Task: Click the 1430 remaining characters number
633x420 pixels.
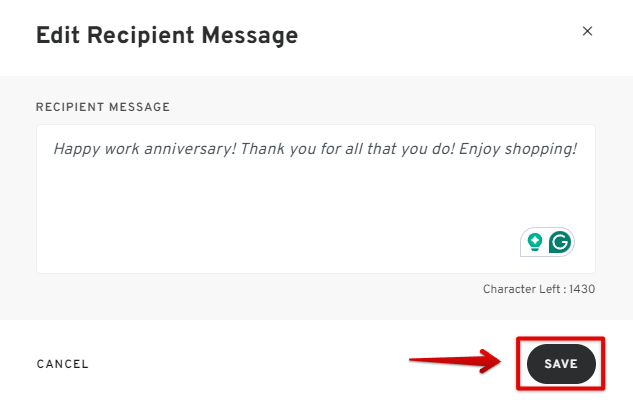Action: (x=582, y=289)
